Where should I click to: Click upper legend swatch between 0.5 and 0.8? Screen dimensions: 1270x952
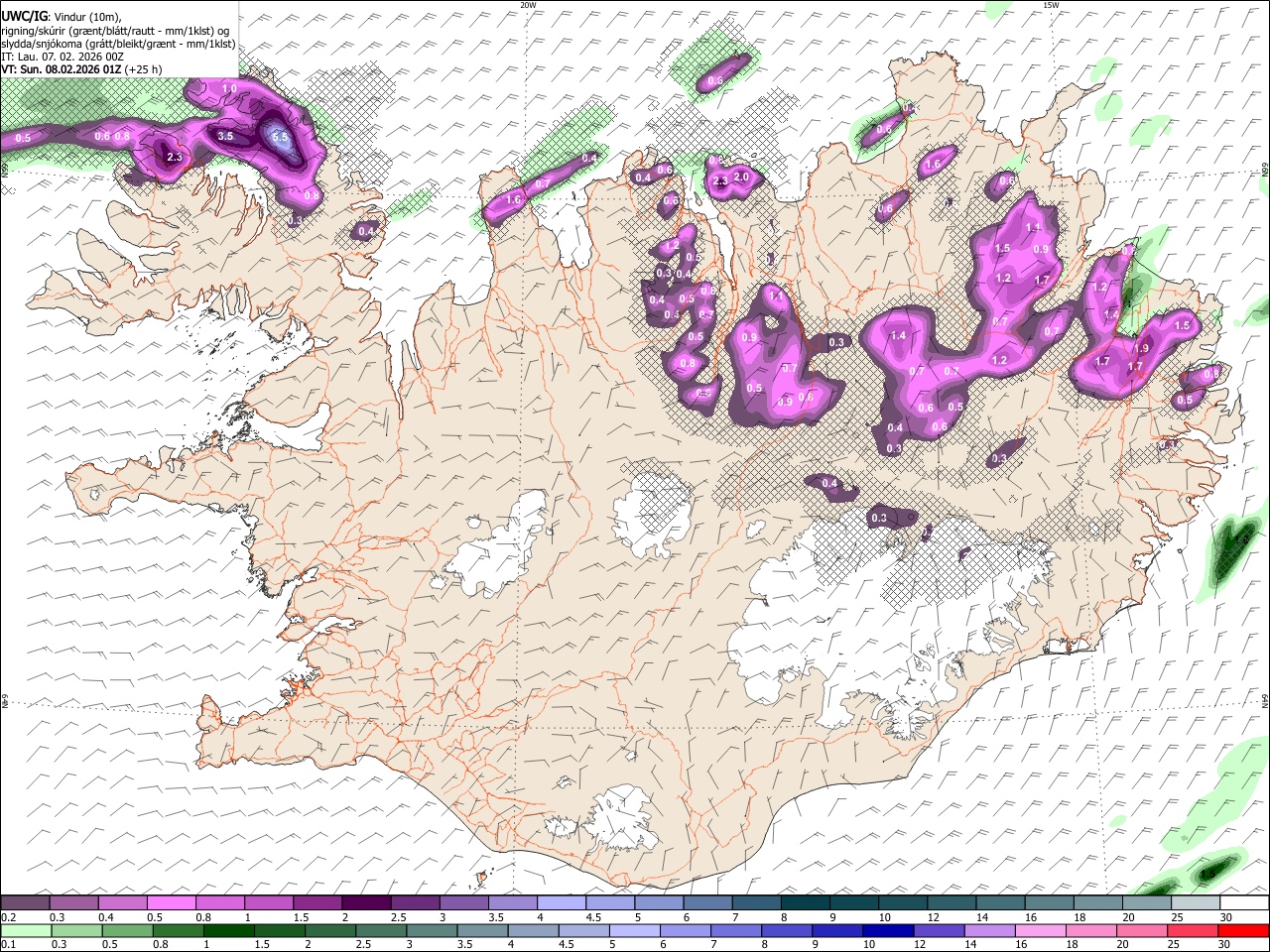[171, 903]
